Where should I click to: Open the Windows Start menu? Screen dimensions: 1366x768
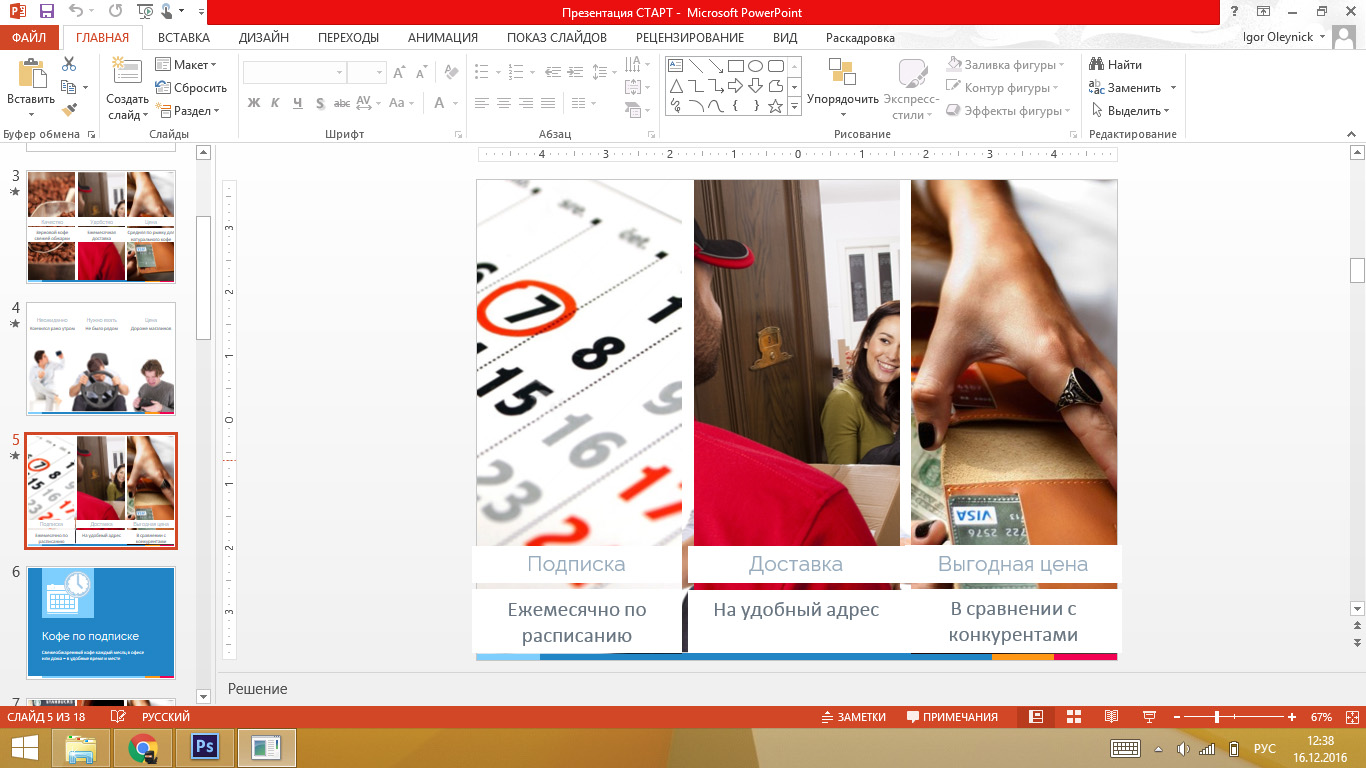(24, 747)
